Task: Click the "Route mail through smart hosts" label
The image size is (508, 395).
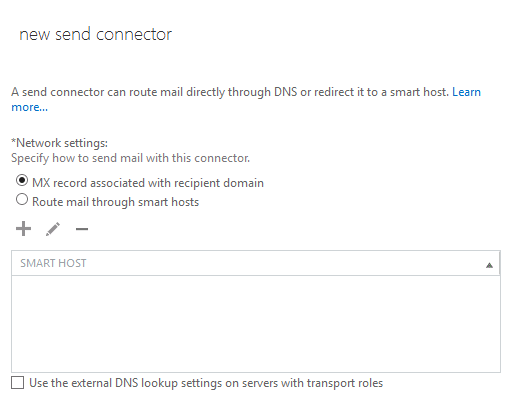Action: (115, 202)
